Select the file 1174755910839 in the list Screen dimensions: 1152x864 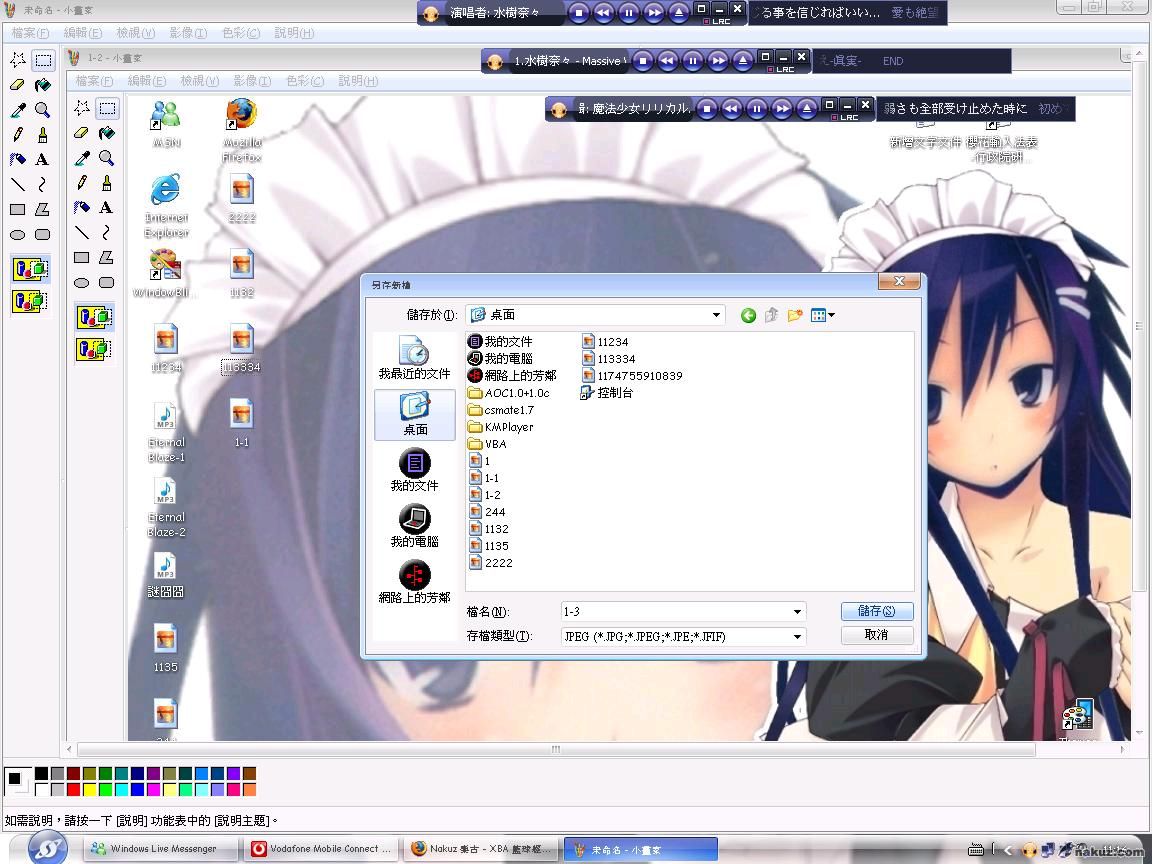(633, 376)
